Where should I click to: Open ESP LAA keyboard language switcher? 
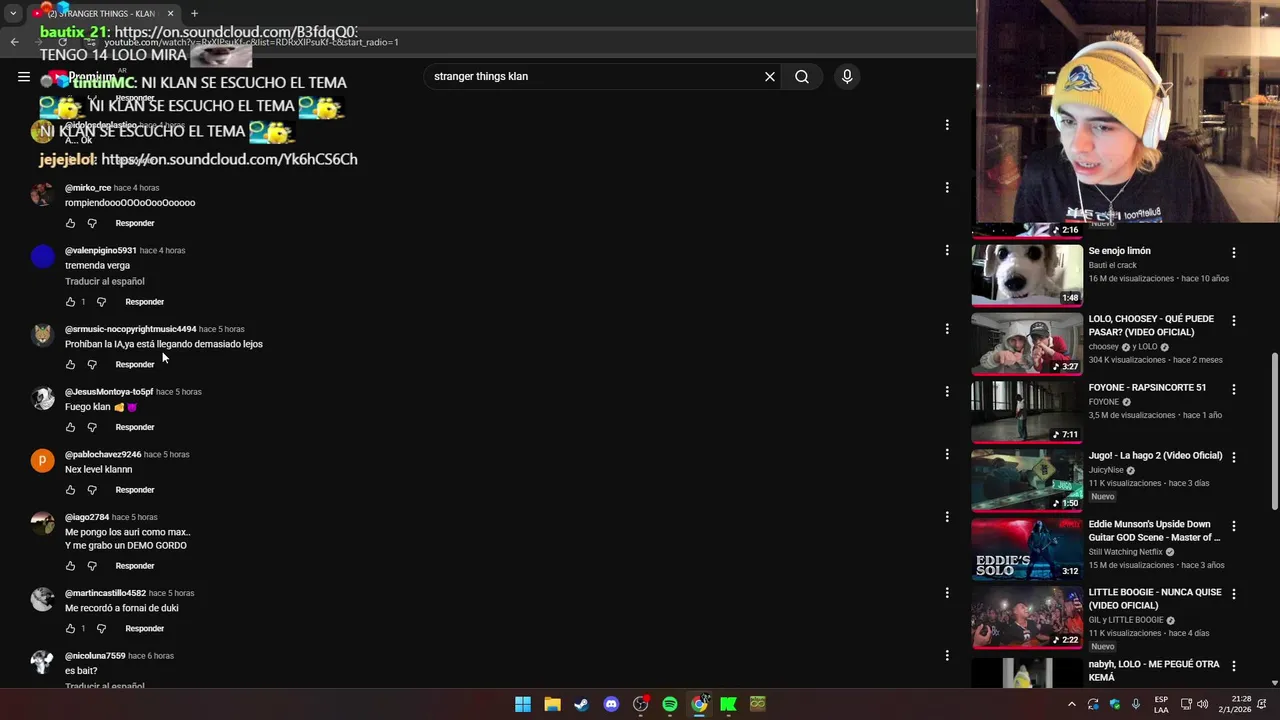tap(1161, 704)
